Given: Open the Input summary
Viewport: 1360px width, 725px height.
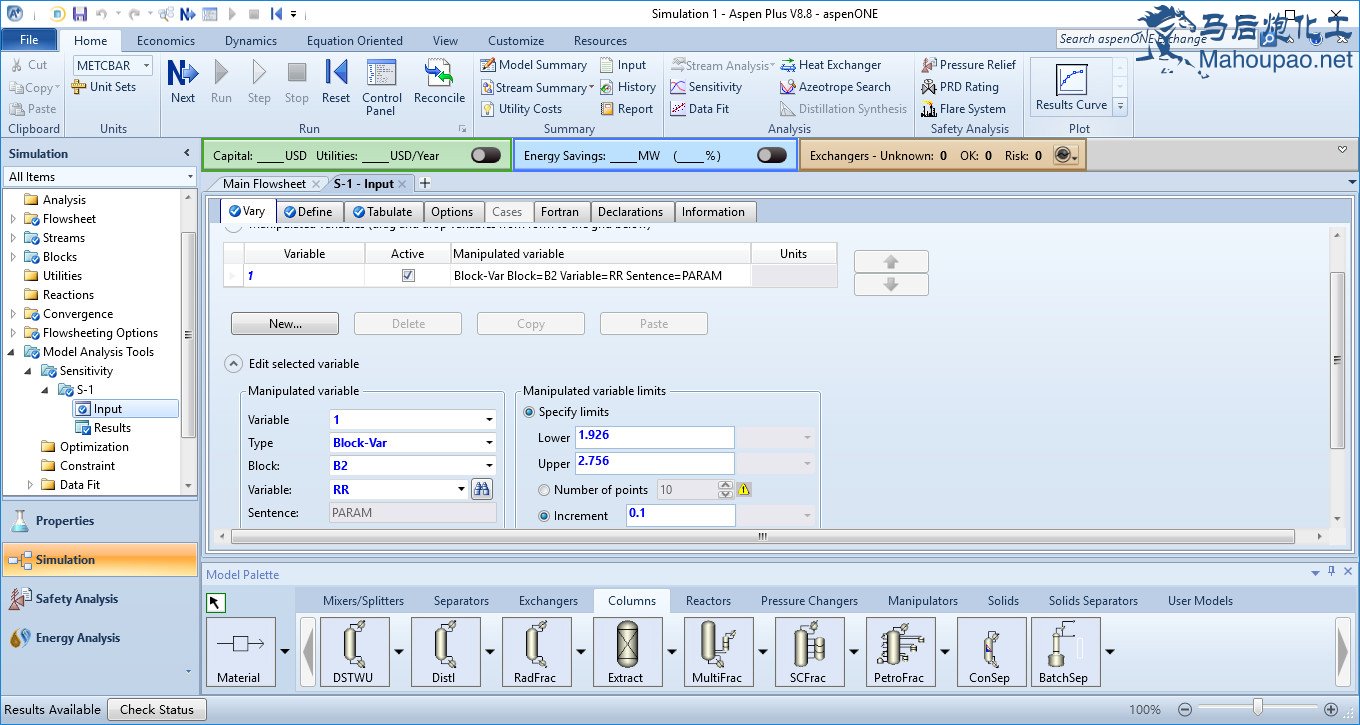Looking at the screenshot, I should pos(624,65).
